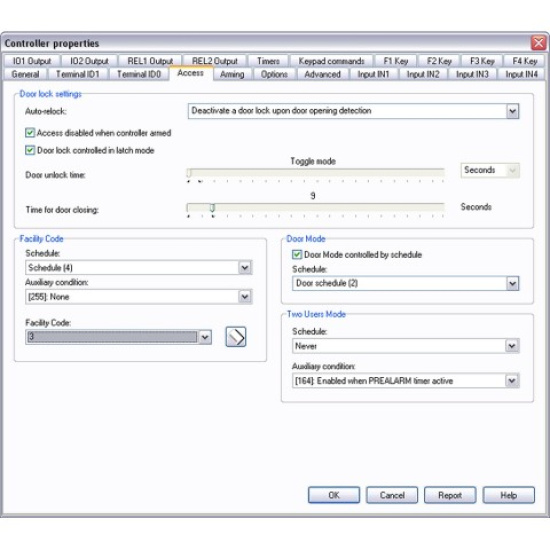Open the Keypad commands tab
Screen dimensions: 550x550
tap(331, 61)
